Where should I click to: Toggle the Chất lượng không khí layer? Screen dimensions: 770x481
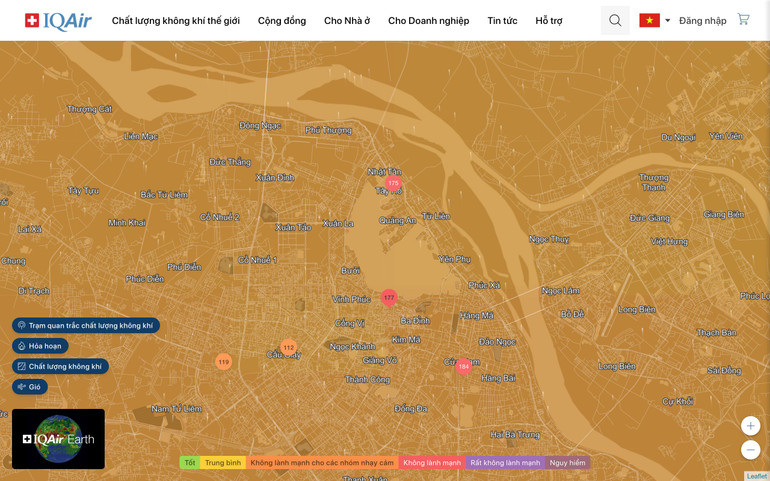60,366
